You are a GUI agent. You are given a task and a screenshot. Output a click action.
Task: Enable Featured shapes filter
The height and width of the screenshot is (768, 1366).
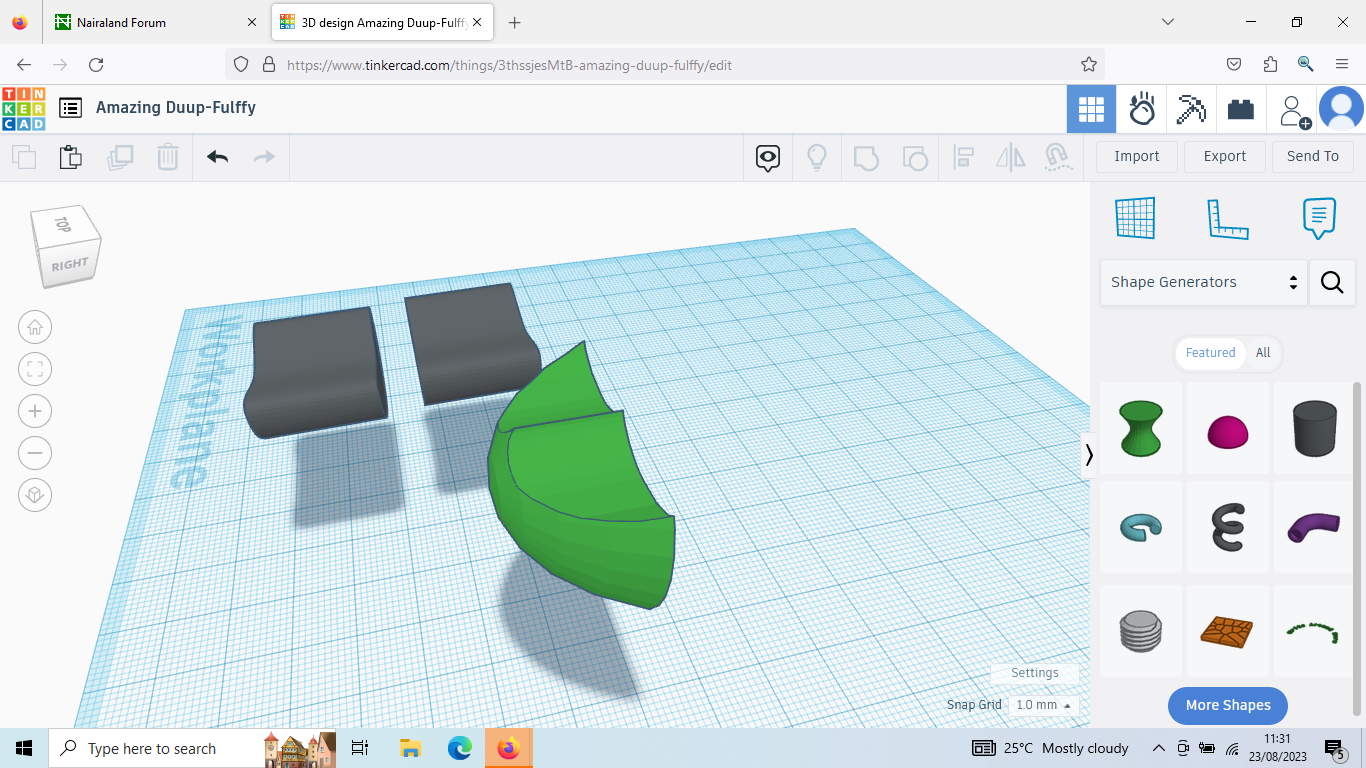(1210, 353)
